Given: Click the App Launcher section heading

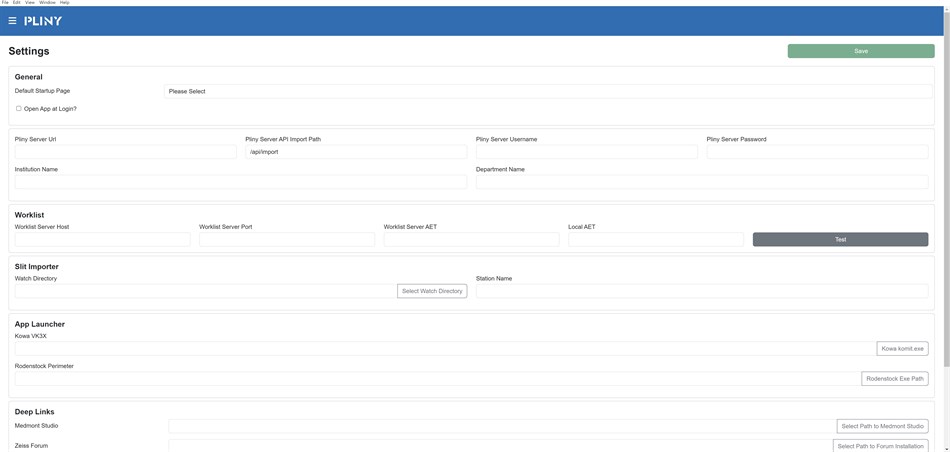Looking at the screenshot, I should [x=39, y=324].
